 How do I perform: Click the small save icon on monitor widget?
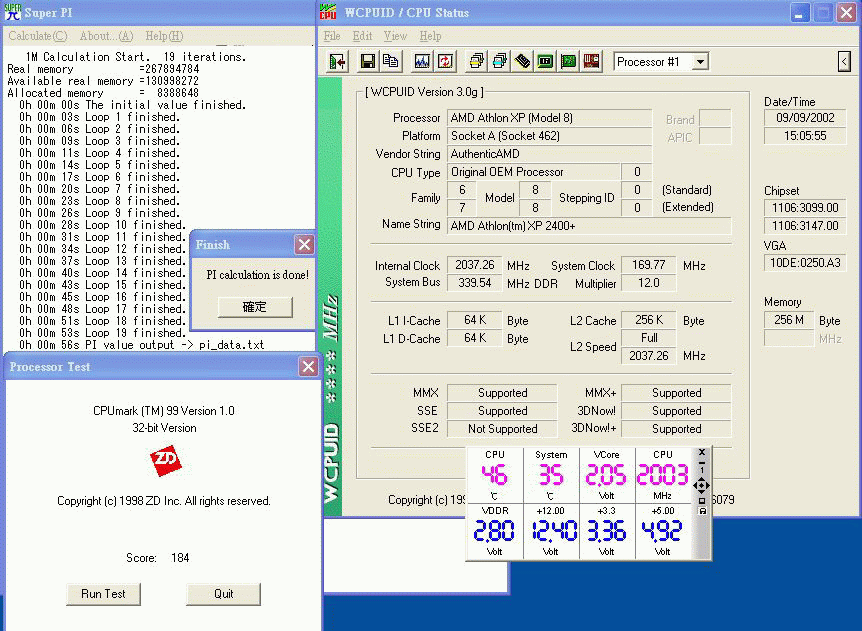[701, 511]
